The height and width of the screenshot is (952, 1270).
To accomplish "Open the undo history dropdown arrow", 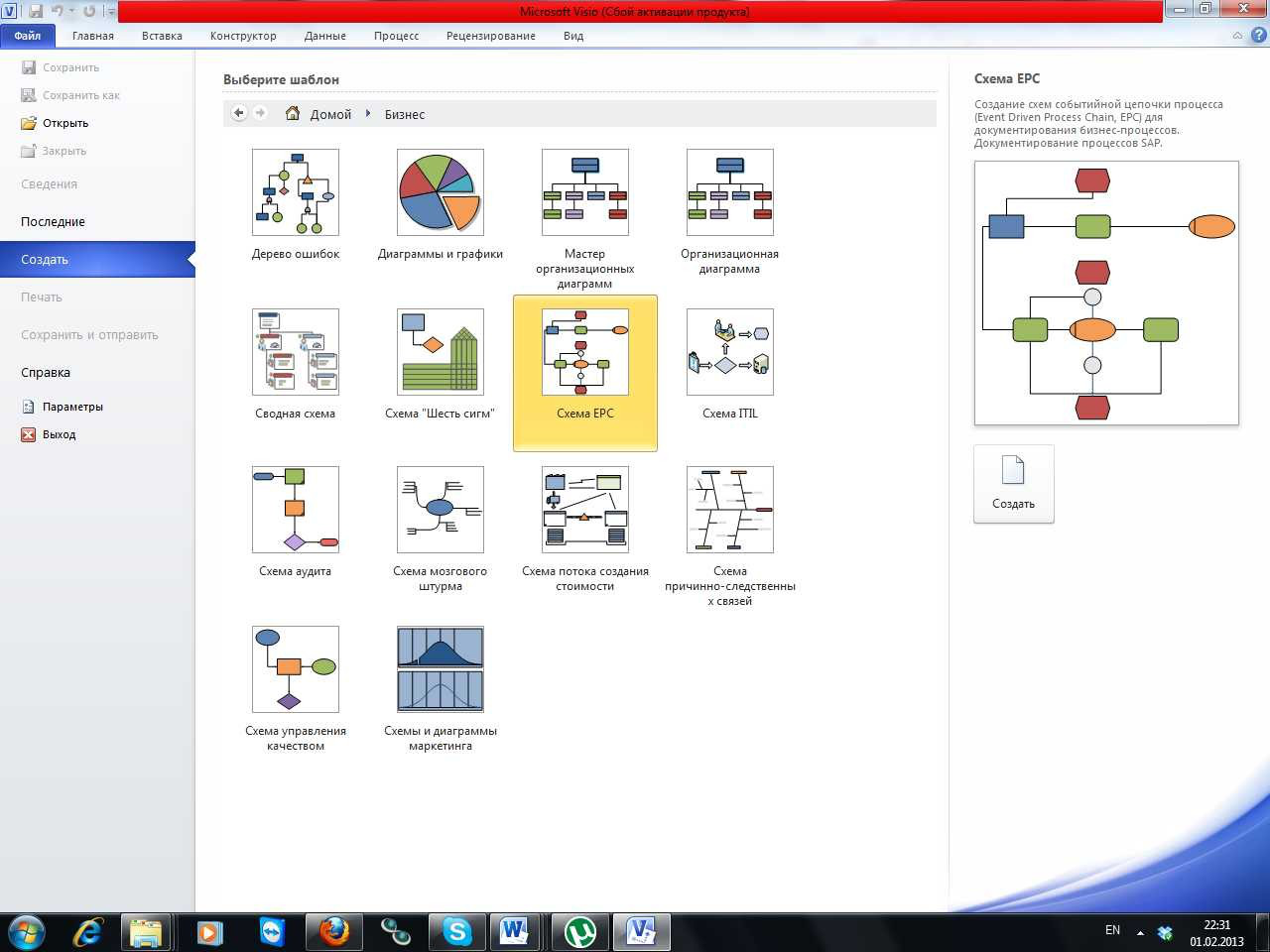I will tap(71, 12).
